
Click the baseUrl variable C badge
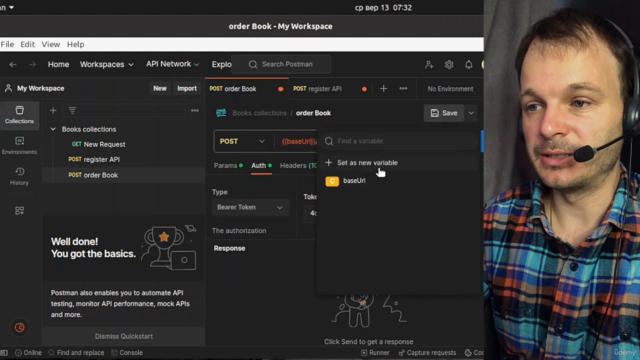332,181
